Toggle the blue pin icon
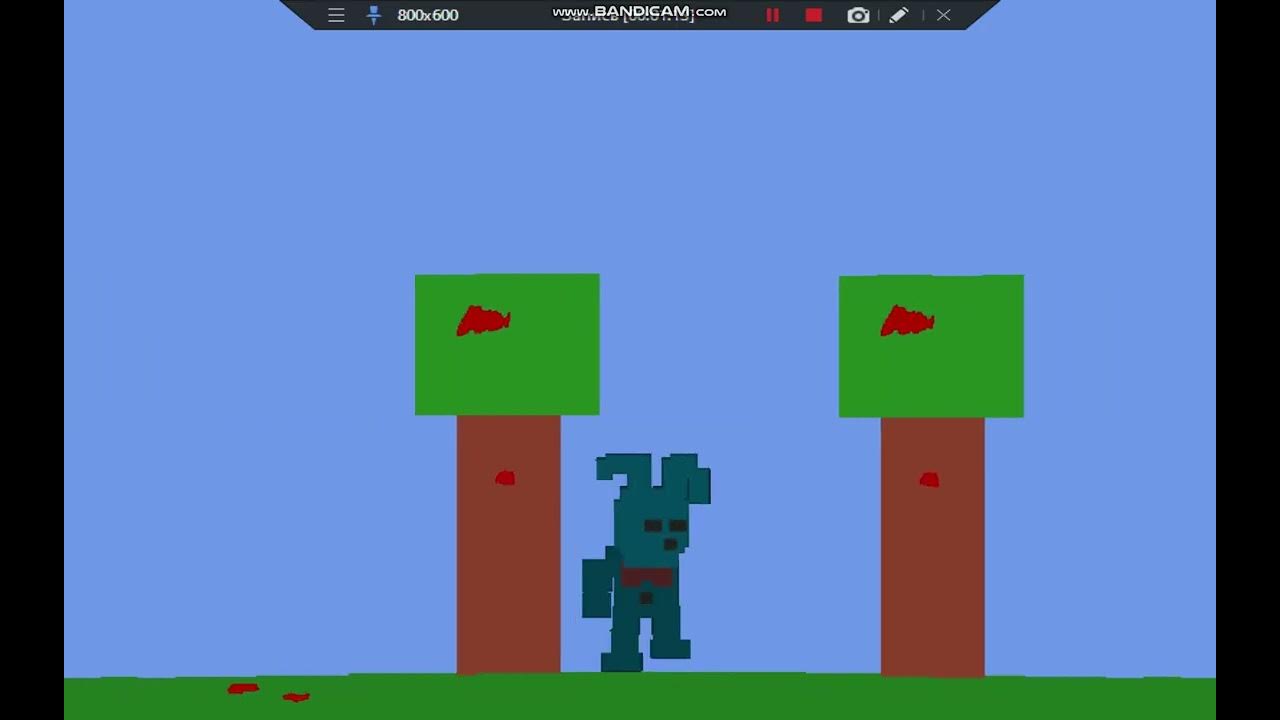The height and width of the screenshot is (720, 1280). pyautogui.click(x=374, y=15)
